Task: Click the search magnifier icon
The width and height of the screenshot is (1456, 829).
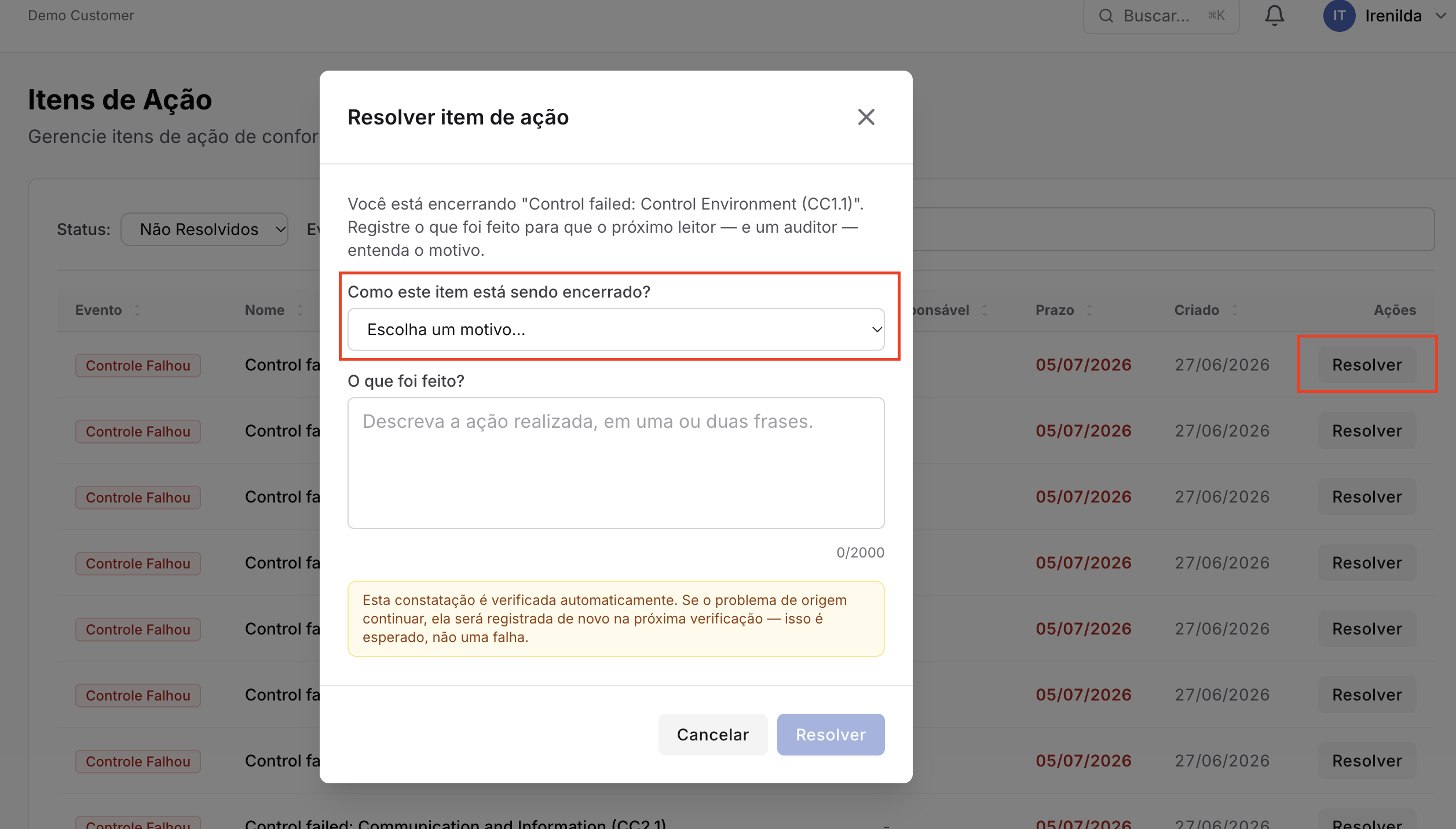Action: tap(1106, 16)
